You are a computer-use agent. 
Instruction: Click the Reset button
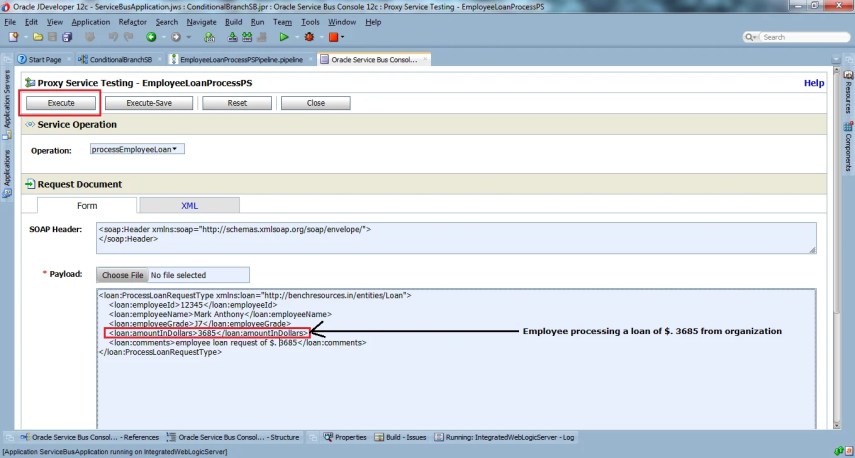[237, 103]
